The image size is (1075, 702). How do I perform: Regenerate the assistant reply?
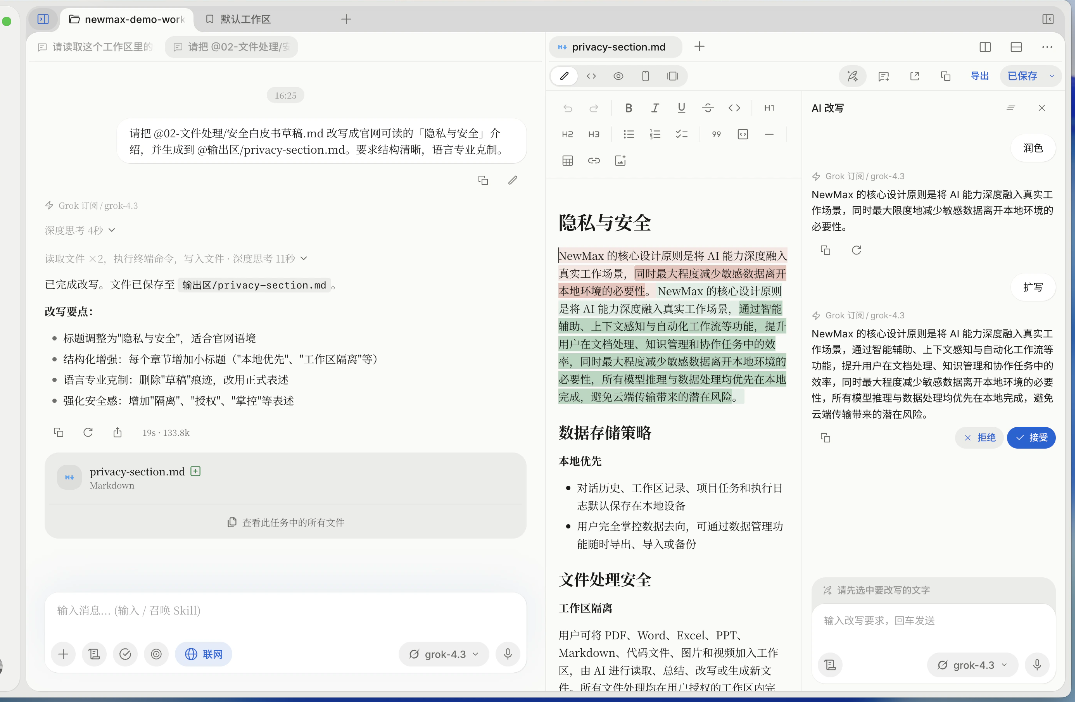coord(88,433)
